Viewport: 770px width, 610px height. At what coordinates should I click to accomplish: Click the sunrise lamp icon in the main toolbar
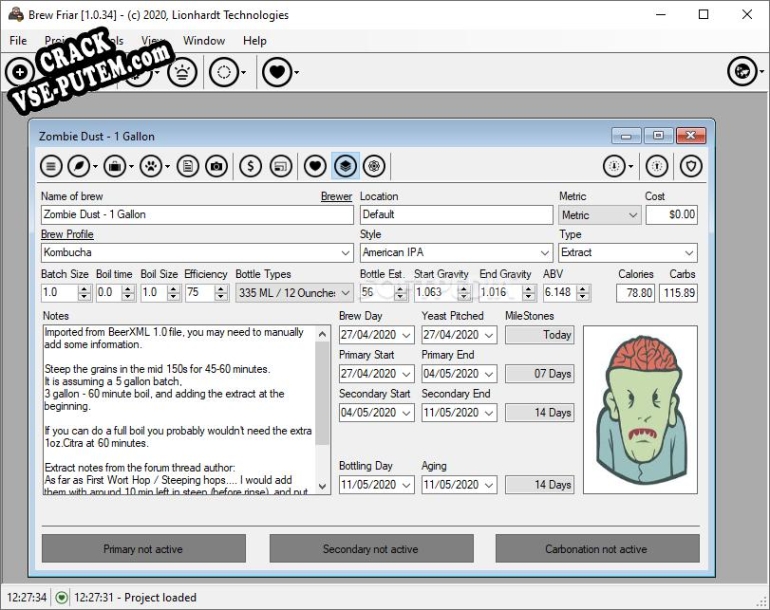click(182, 73)
